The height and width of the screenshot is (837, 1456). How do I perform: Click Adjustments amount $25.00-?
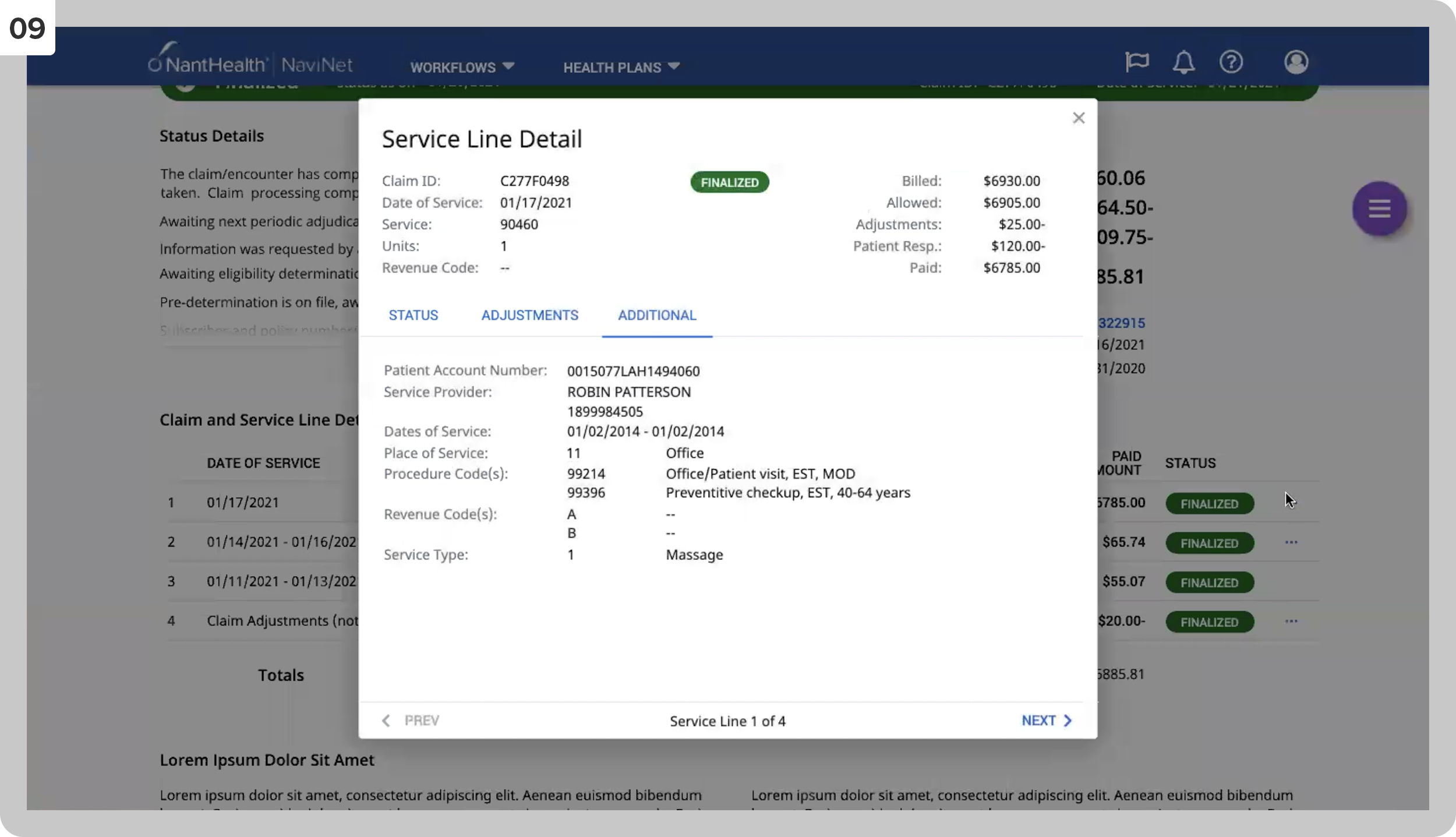coord(1022,224)
